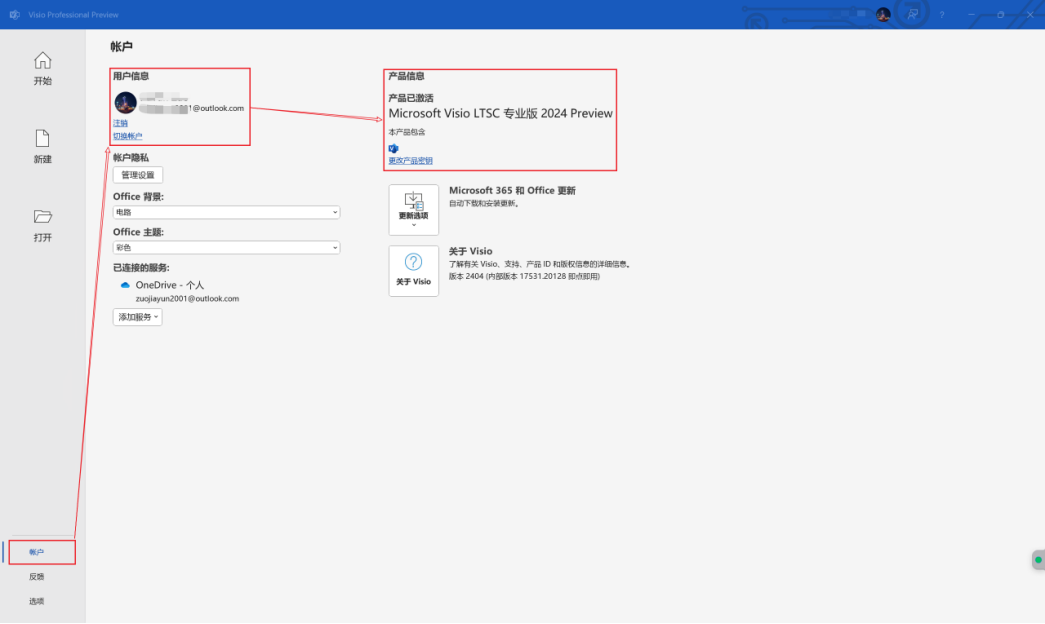Click the 帐户隐私 heading
Screen dimensions: 1045x624
point(131,158)
